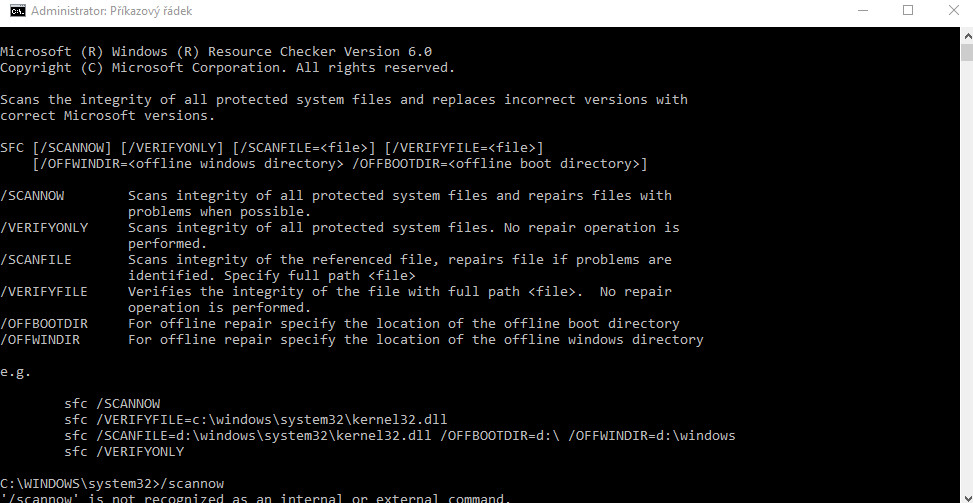
Task: Click the '/SCANFILE' option name in the list
Action: pos(36,259)
